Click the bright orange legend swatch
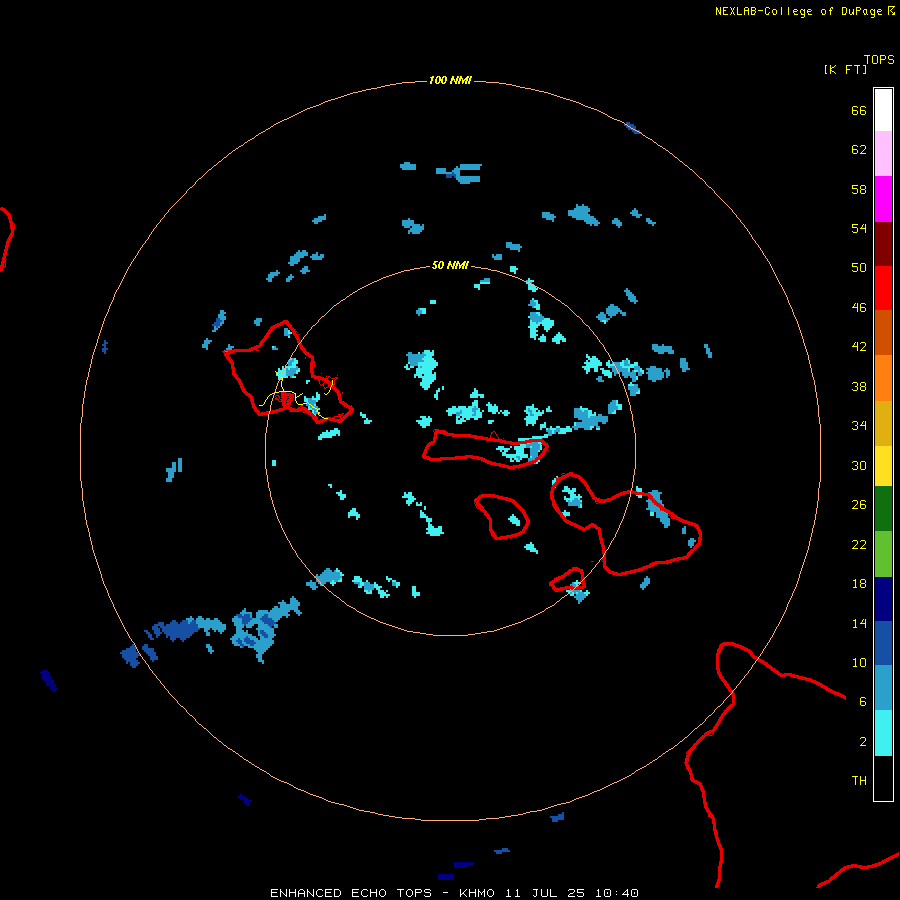Viewport: 900px width, 900px height. point(883,378)
